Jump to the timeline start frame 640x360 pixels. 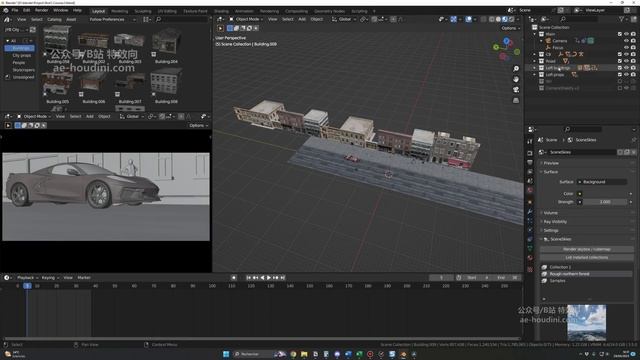coord(249,278)
